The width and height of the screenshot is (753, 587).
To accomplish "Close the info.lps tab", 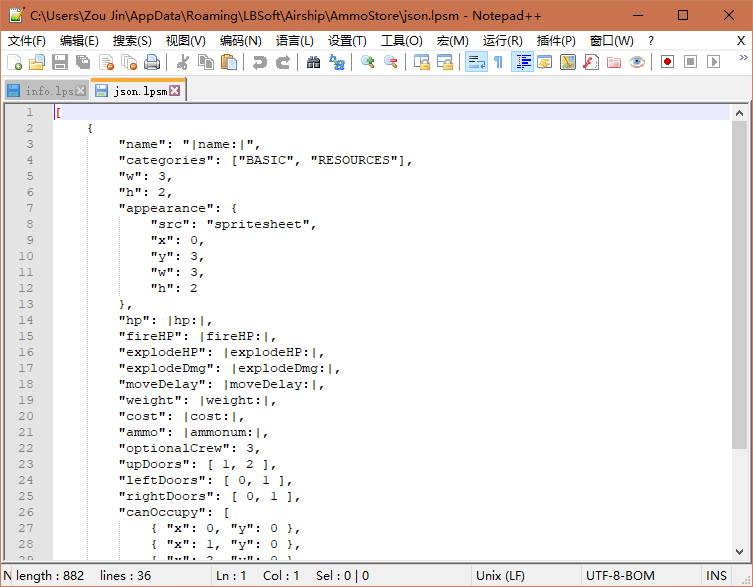I will 81,90.
